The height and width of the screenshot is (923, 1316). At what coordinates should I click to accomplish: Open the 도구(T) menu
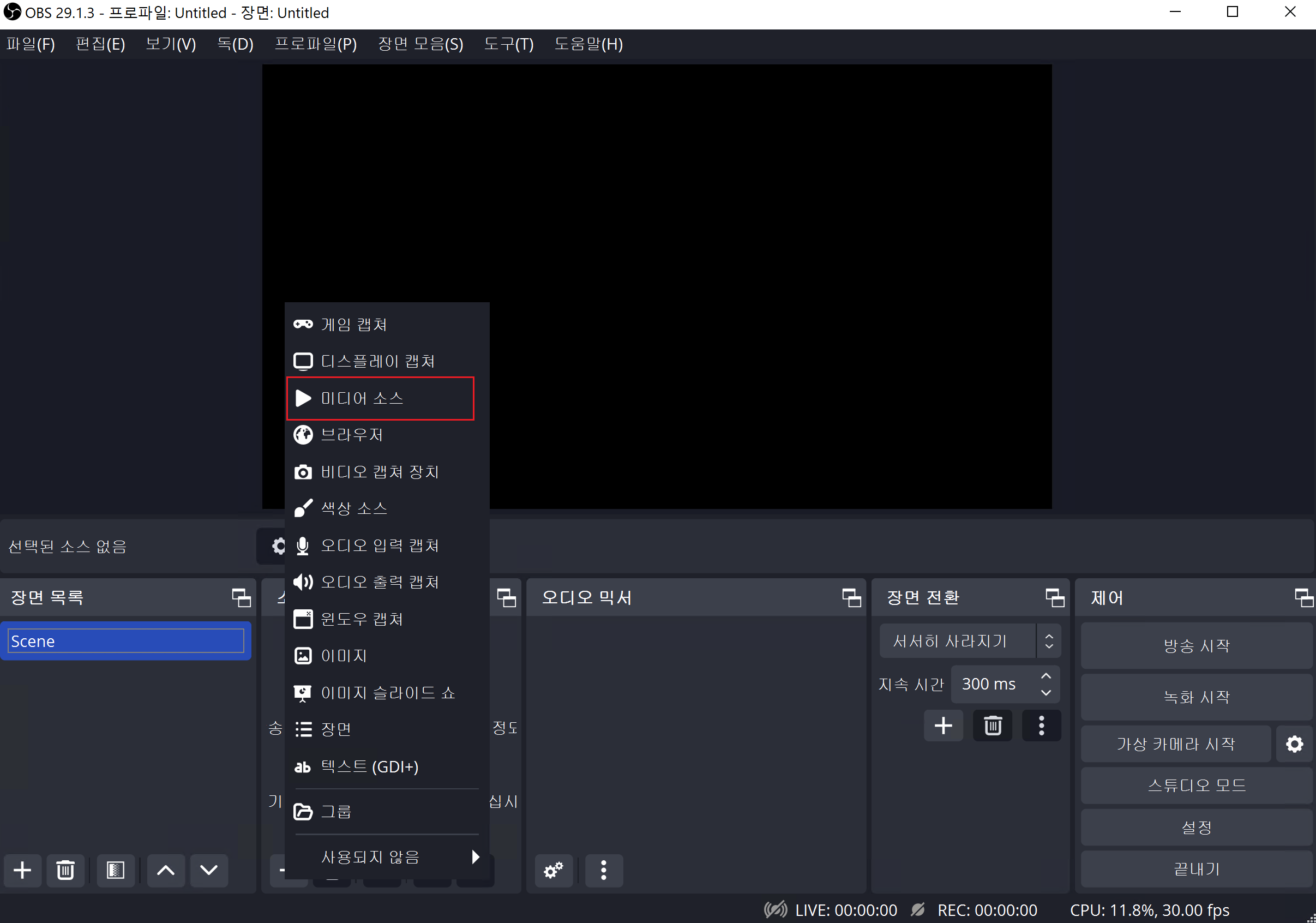(508, 44)
